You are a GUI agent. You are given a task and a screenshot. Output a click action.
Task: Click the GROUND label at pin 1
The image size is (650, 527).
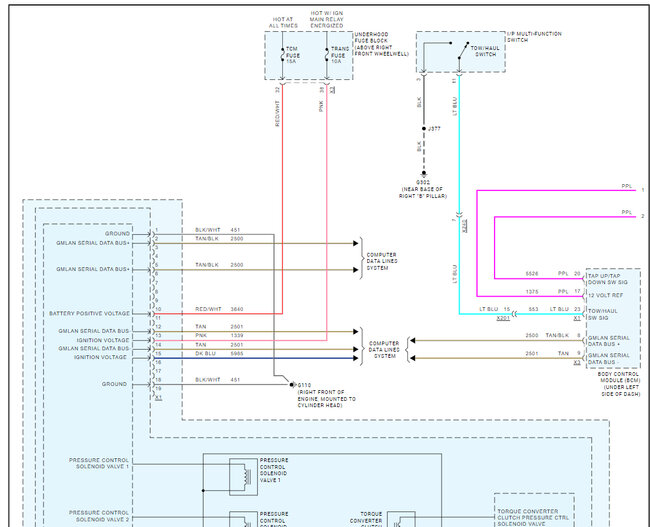pos(117,233)
